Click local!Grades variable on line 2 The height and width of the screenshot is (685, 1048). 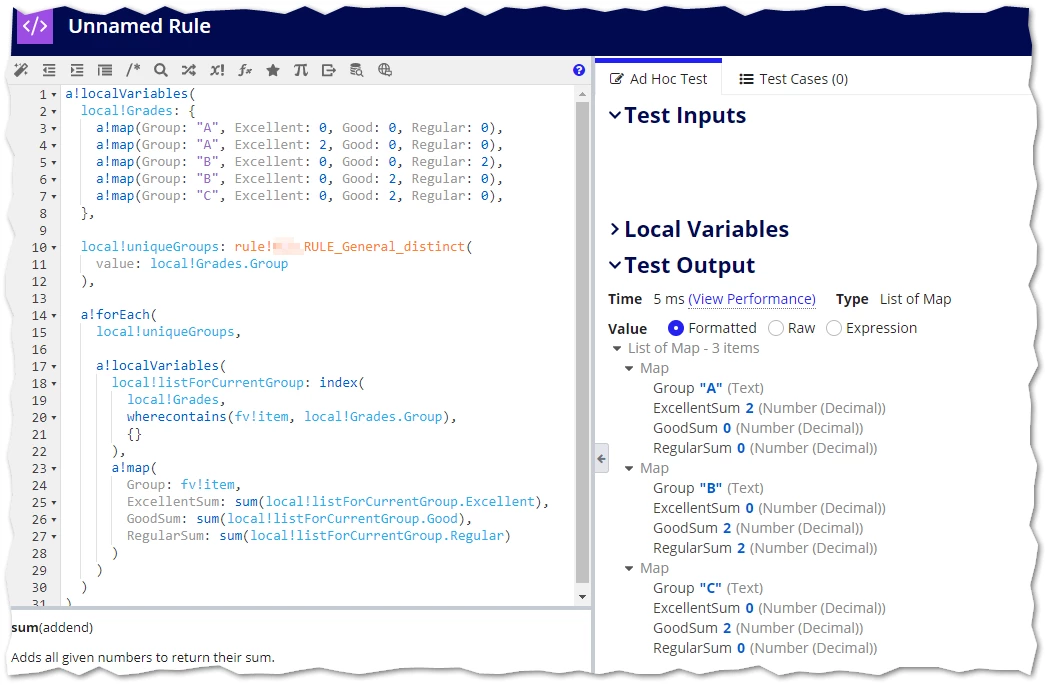click(126, 110)
